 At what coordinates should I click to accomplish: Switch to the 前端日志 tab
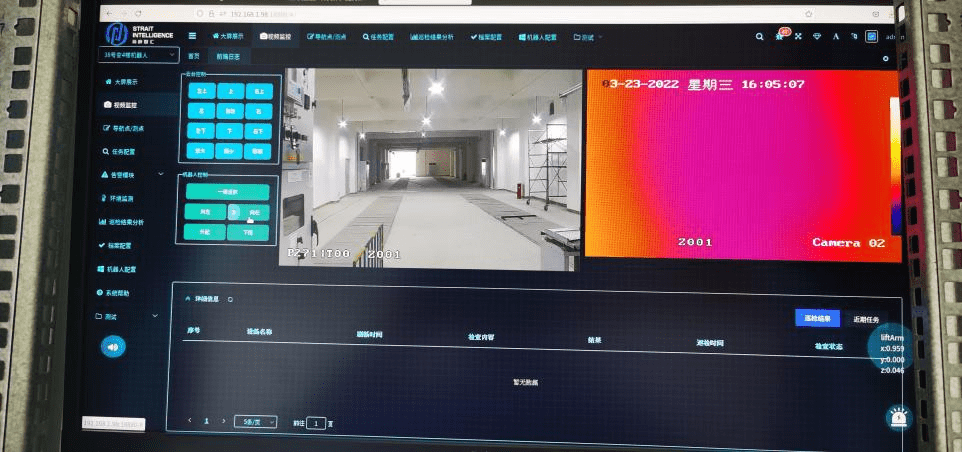pos(228,56)
